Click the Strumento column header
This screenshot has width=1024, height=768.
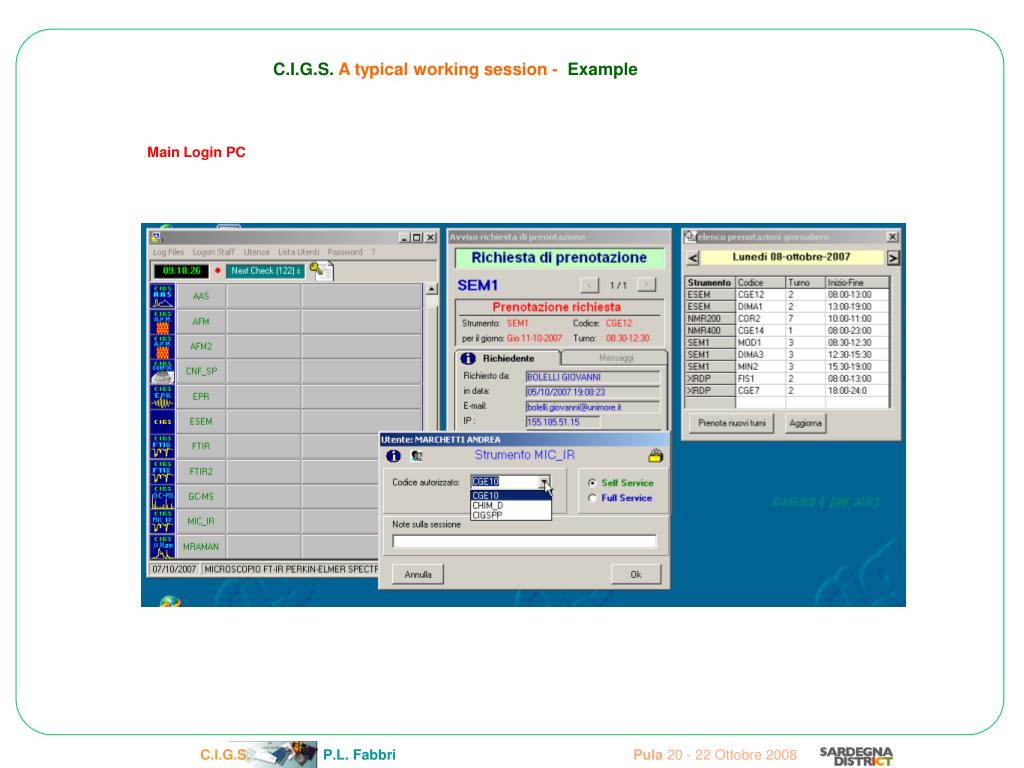tap(710, 283)
